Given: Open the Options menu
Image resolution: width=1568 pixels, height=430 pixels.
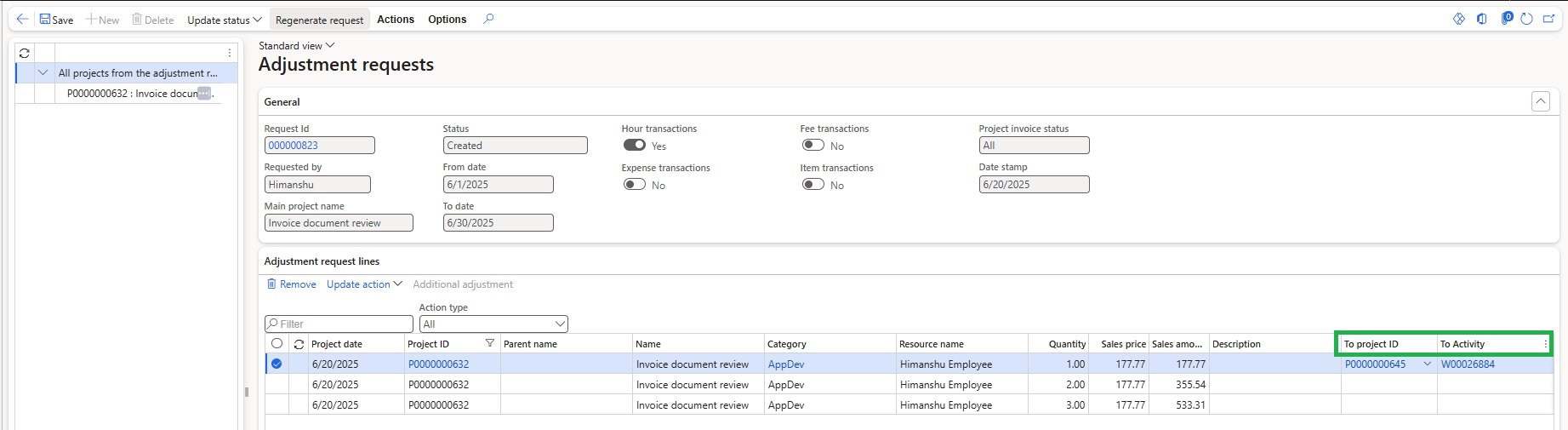Looking at the screenshot, I should pyautogui.click(x=447, y=20).
